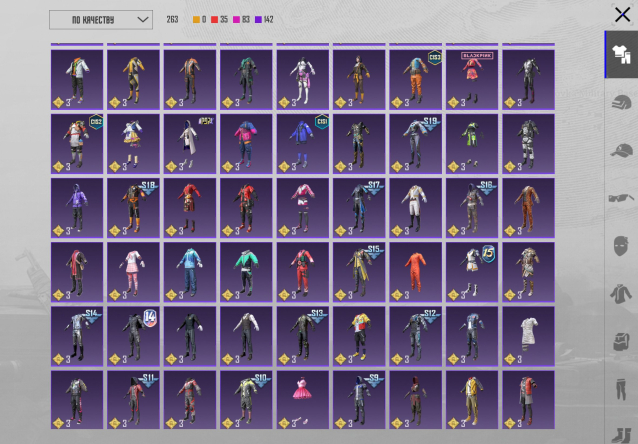This screenshot has width=638, height=444.
Task: Close the inventory with the X button
Action: click(621, 14)
